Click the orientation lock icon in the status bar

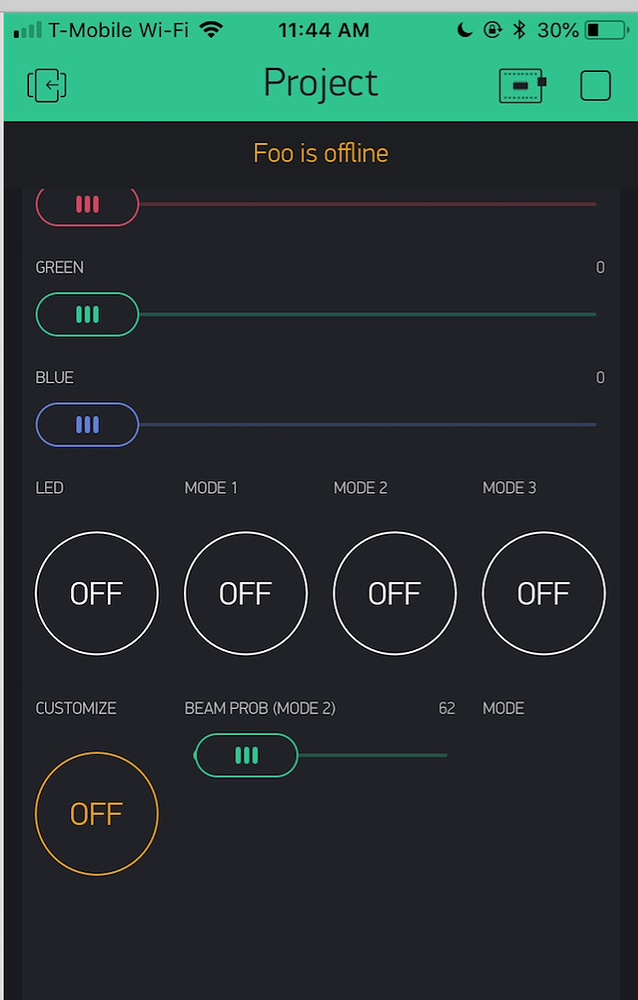(492, 29)
